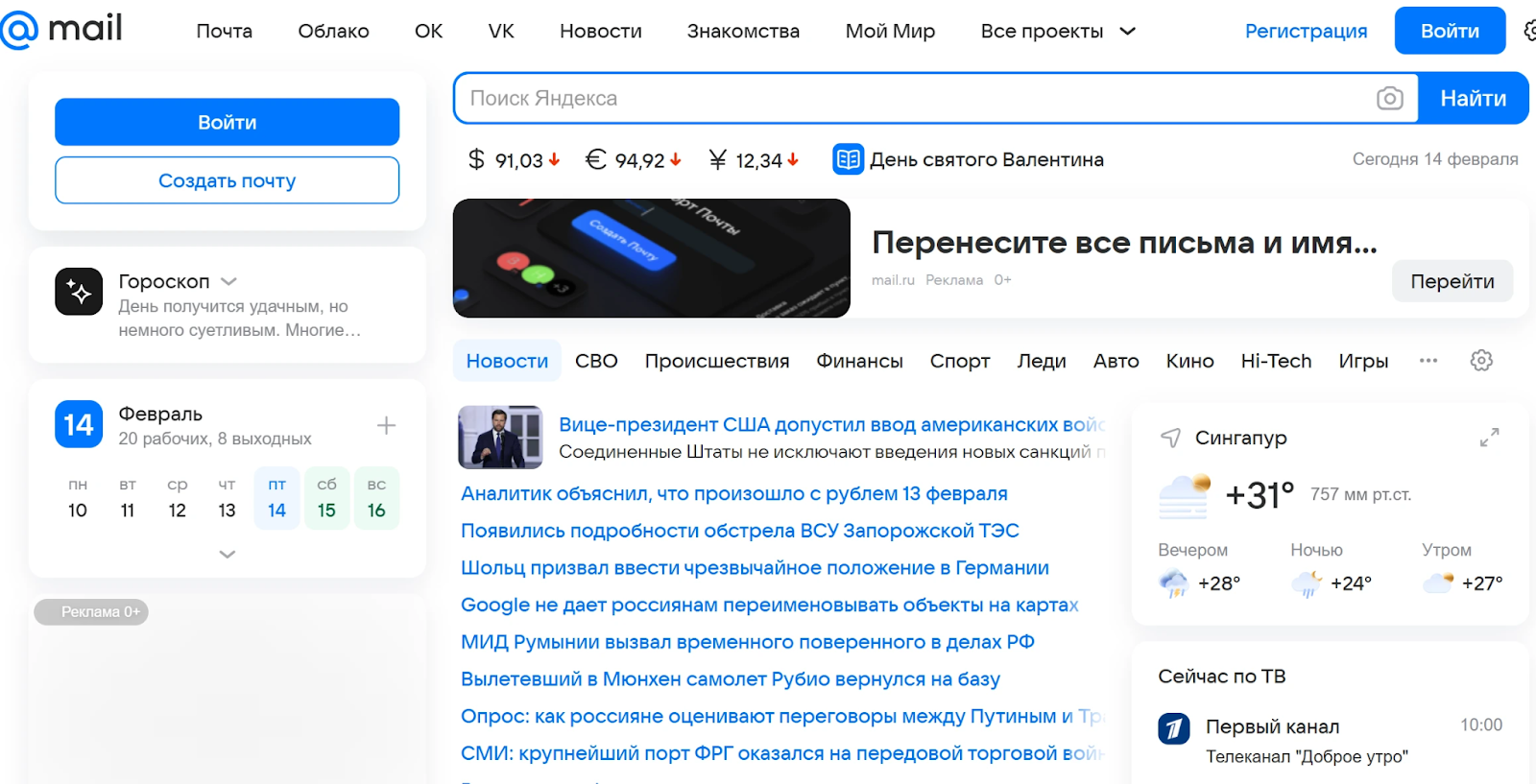This screenshot has width=1536, height=784.
Task: Open VK in top navigation
Action: point(501,31)
